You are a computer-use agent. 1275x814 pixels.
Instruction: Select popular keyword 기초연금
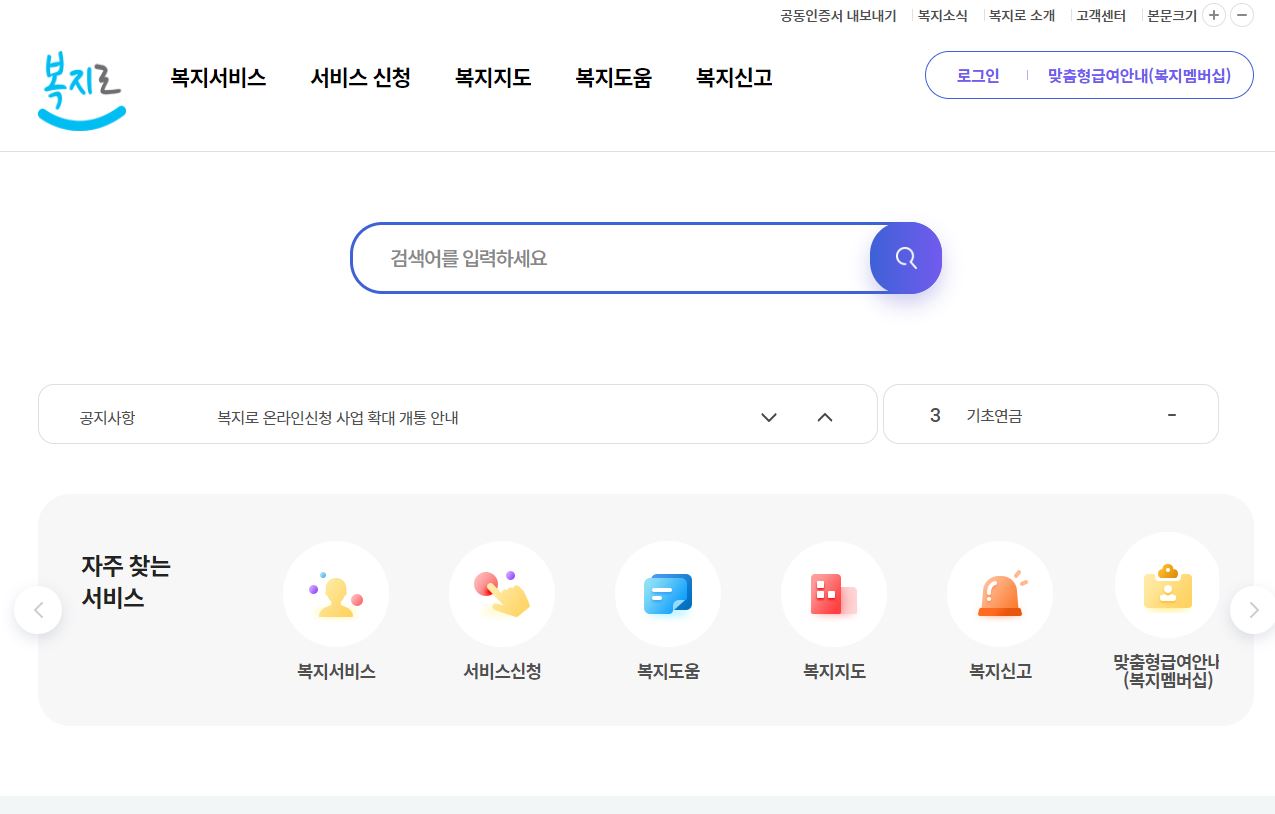tap(994, 415)
